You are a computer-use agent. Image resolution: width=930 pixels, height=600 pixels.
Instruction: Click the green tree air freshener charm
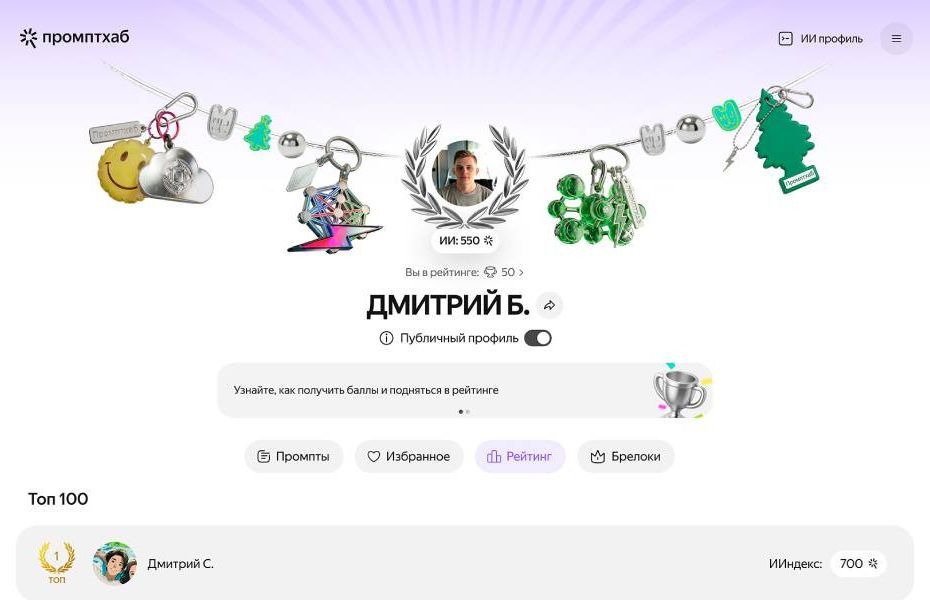tap(785, 140)
